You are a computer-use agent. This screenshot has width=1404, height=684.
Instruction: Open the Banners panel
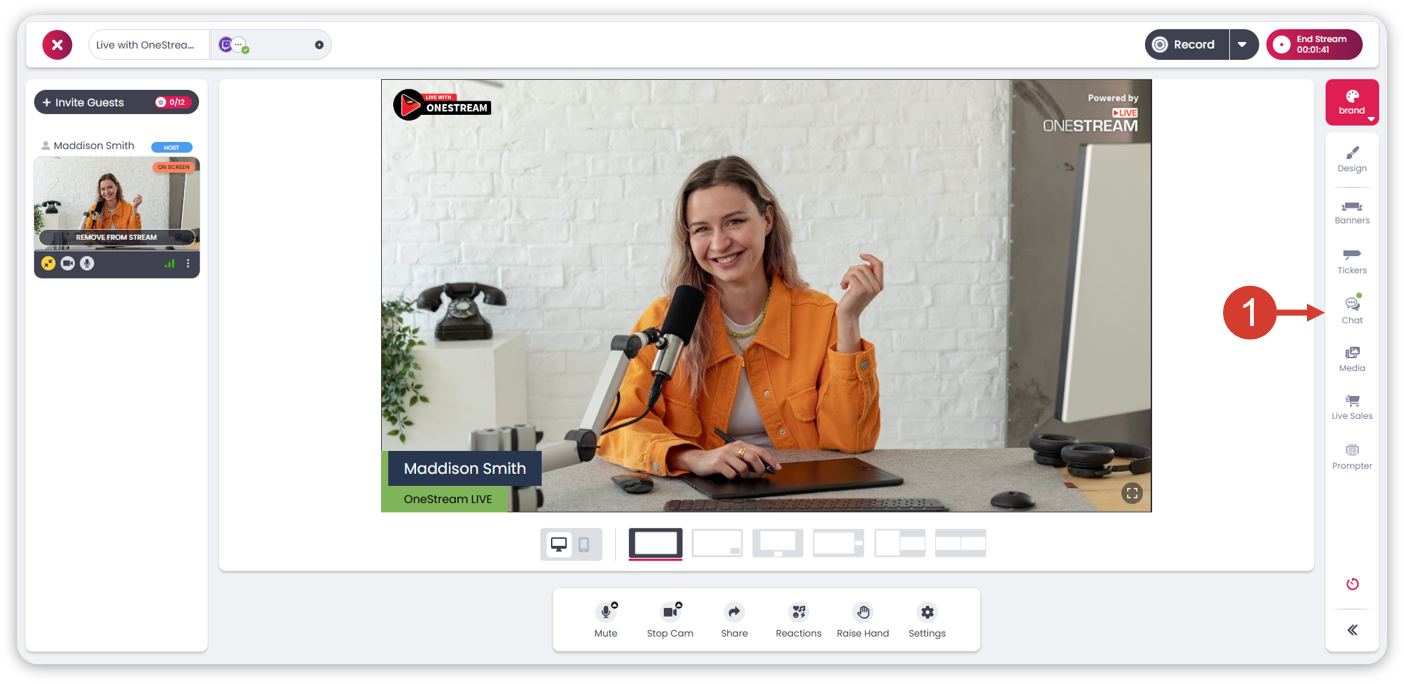click(x=1352, y=211)
